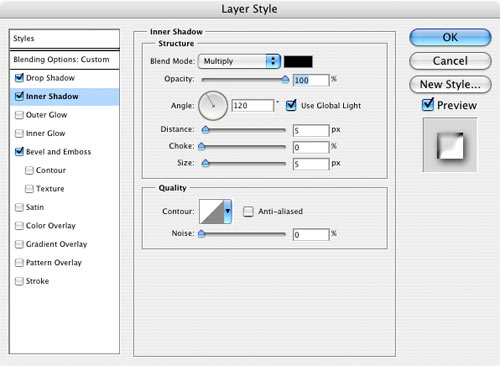
Task: Click the Opacity value field
Action: click(x=311, y=80)
